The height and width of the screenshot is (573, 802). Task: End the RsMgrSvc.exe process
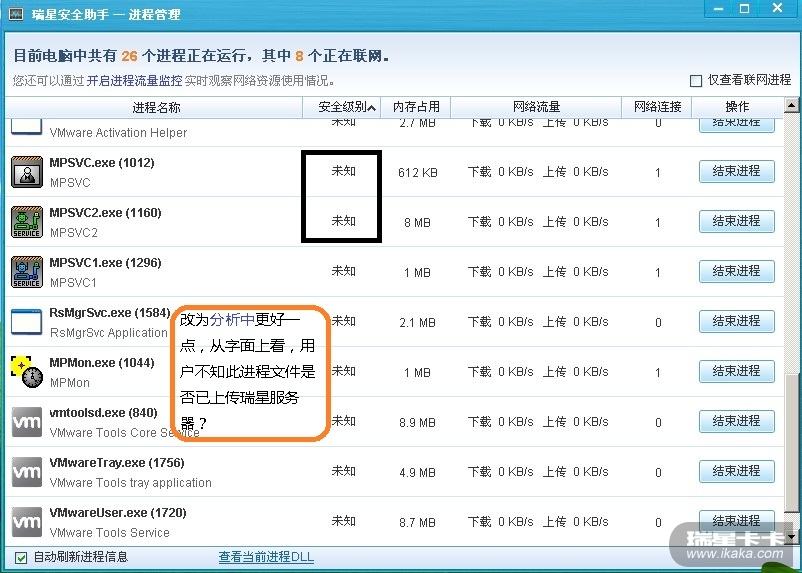click(737, 321)
